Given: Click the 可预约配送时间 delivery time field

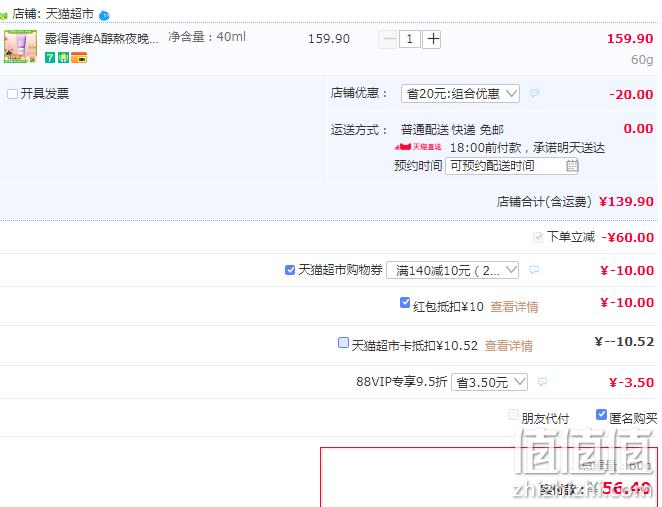Looking at the screenshot, I should (x=512, y=166).
